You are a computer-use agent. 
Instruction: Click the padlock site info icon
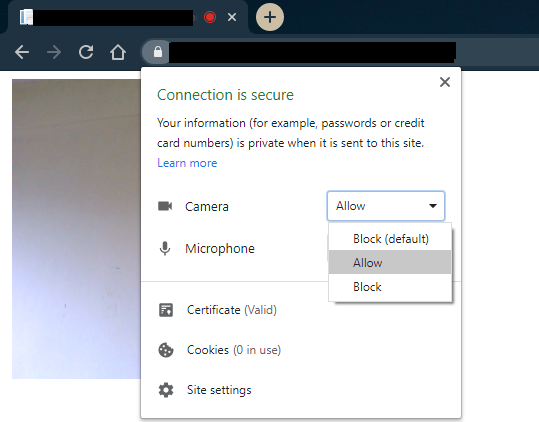click(158, 52)
